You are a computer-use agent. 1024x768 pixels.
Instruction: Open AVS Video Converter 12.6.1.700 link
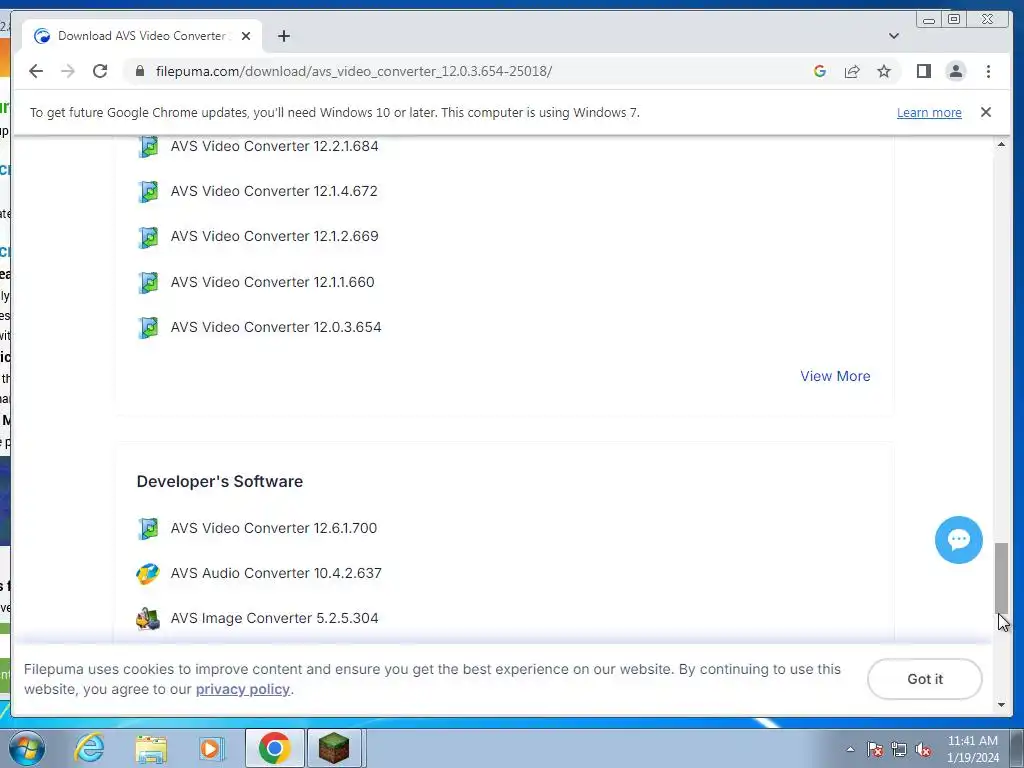tap(274, 528)
